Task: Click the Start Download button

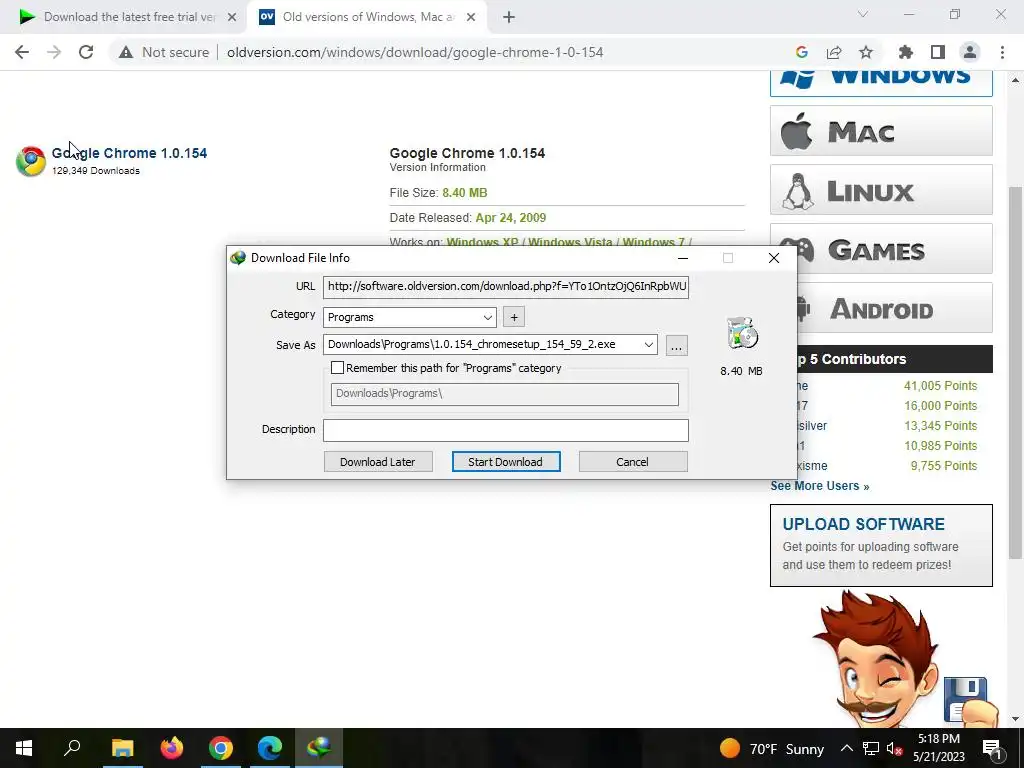Action: 505,462
